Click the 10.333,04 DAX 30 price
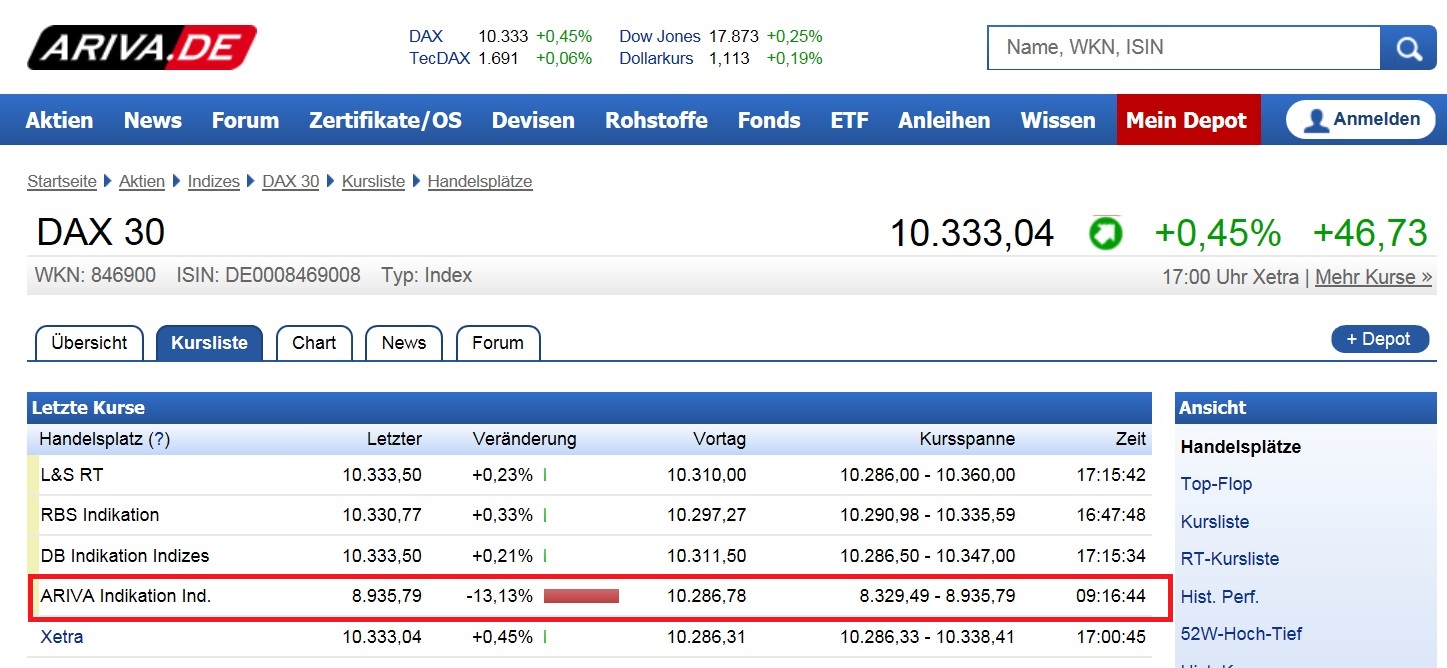This screenshot has width=1447, height=668. [972, 234]
